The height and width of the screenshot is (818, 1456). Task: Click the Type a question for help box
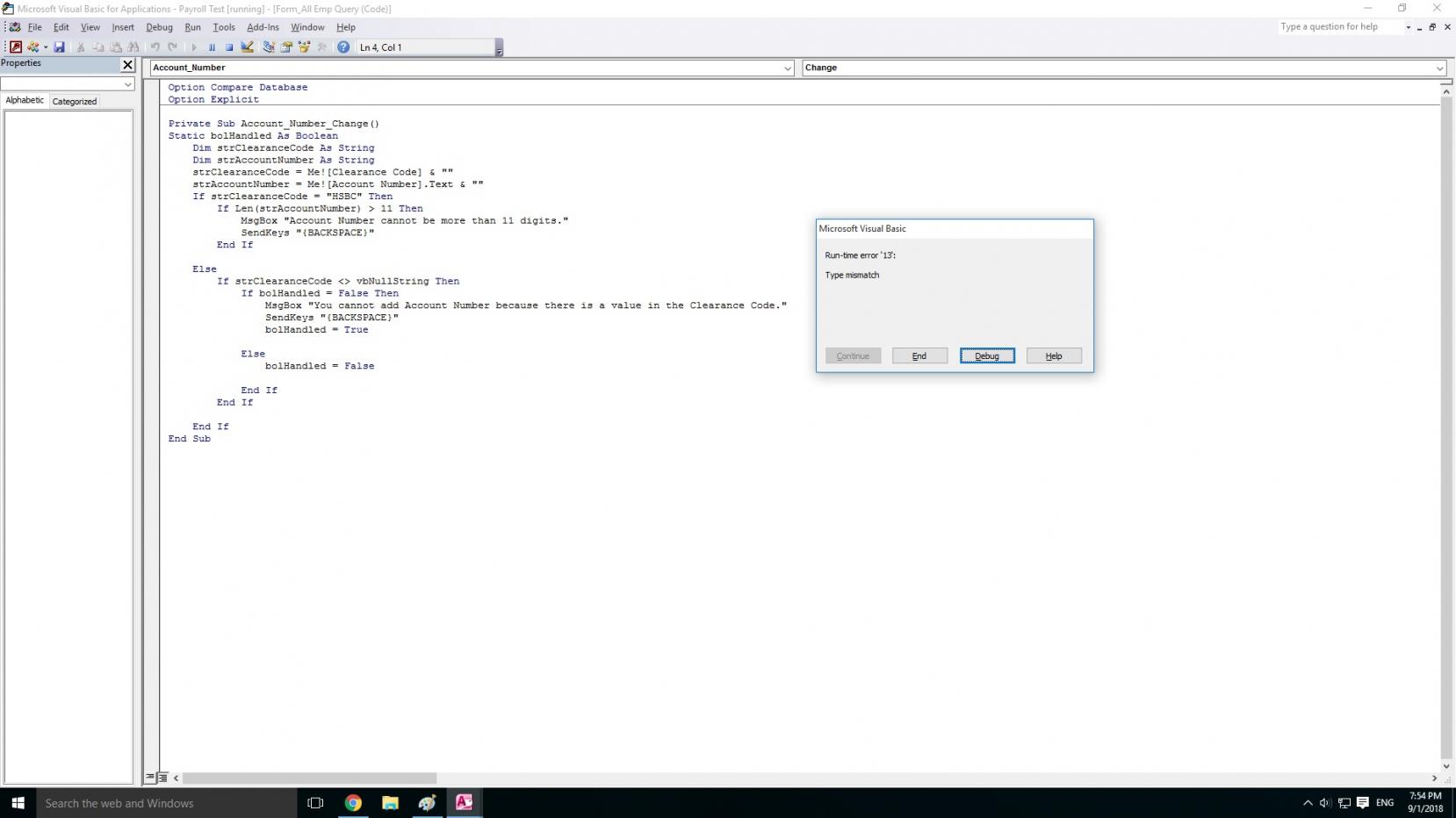coord(1339,27)
